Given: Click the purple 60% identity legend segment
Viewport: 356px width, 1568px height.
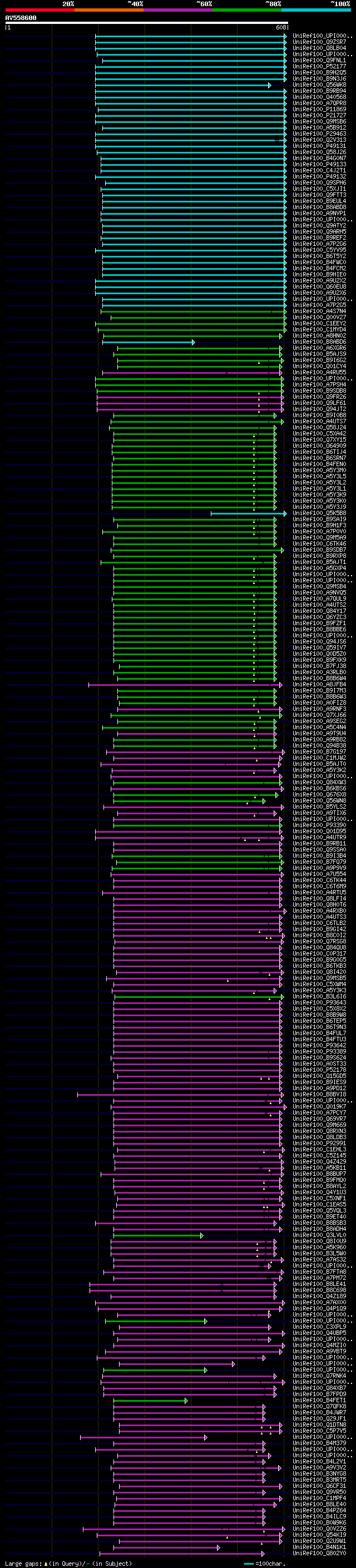Looking at the screenshot, I should coord(179,10).
